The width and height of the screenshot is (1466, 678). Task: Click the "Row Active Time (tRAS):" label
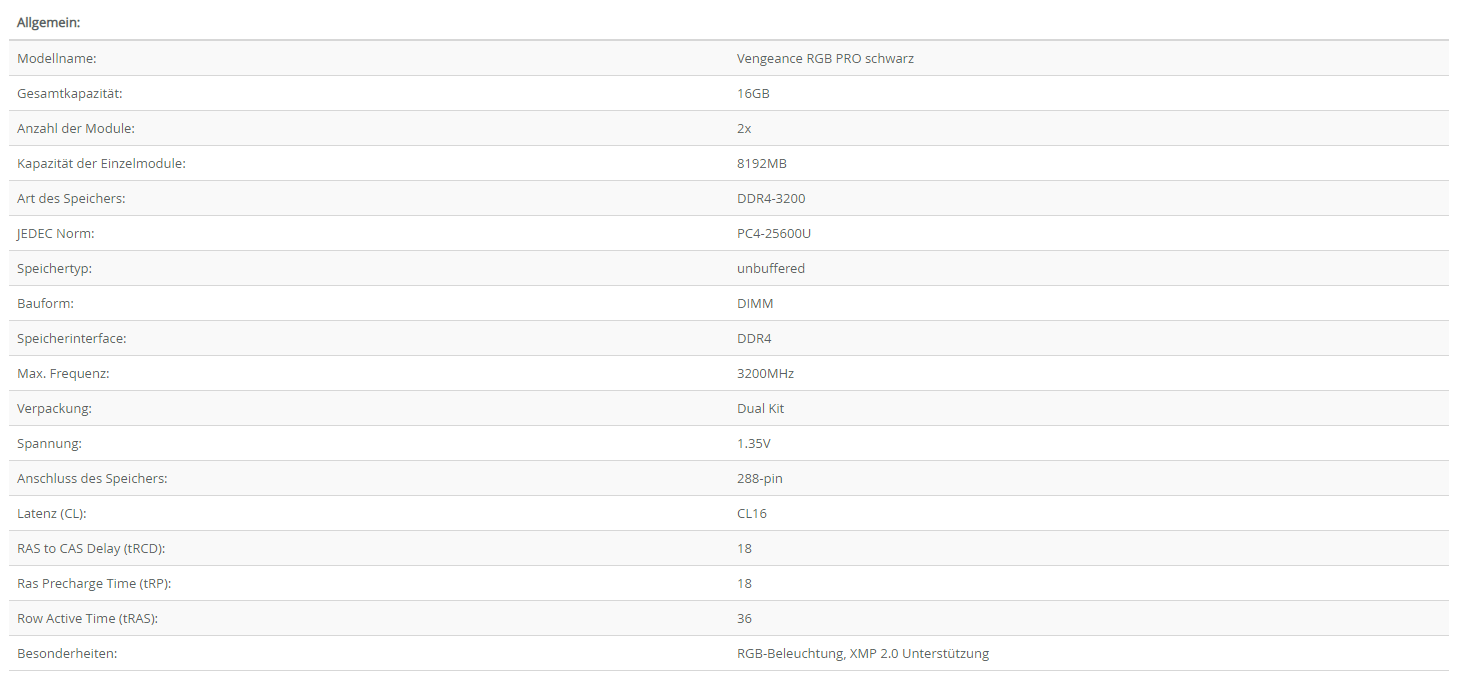point(88,619)
